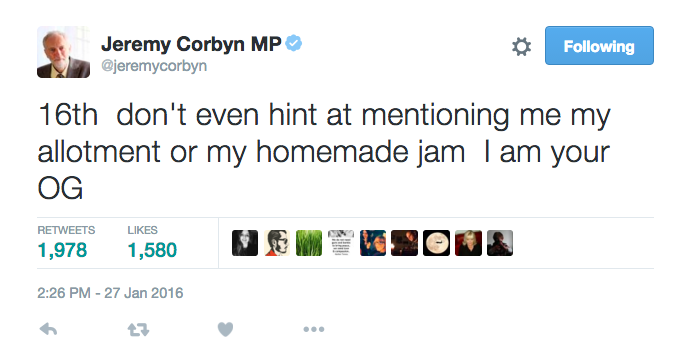The width and height of the screenshot is (683, 361).
Task: Open the gear settings dropdown
Action: (x=521, y=47)
